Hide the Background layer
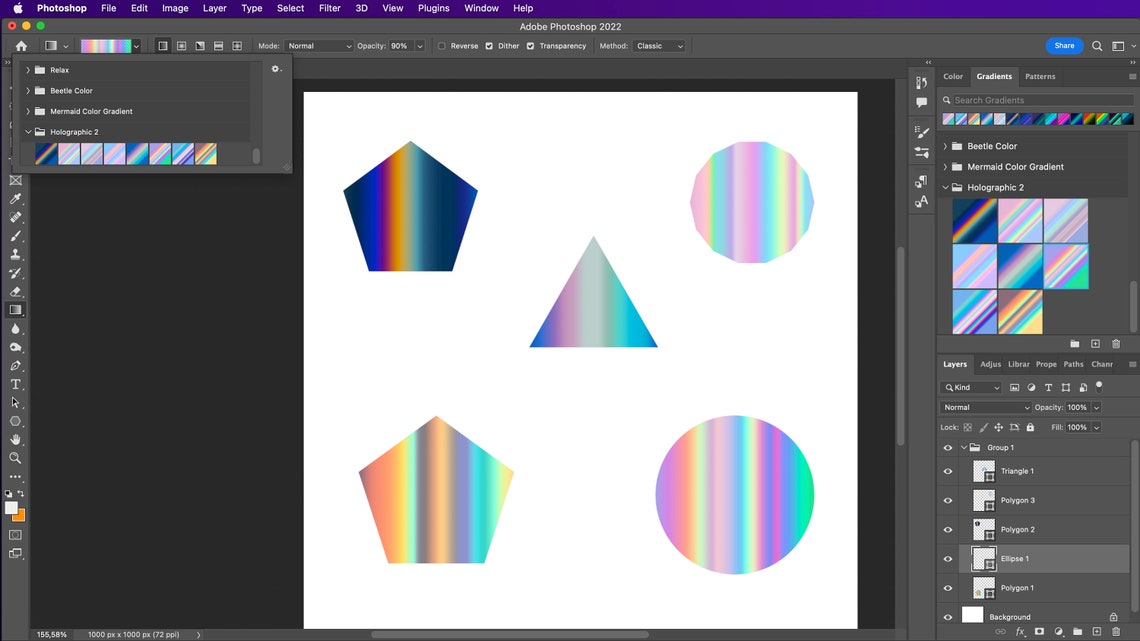The width and height of the screenshot is (1140, 641). [947, 616]
